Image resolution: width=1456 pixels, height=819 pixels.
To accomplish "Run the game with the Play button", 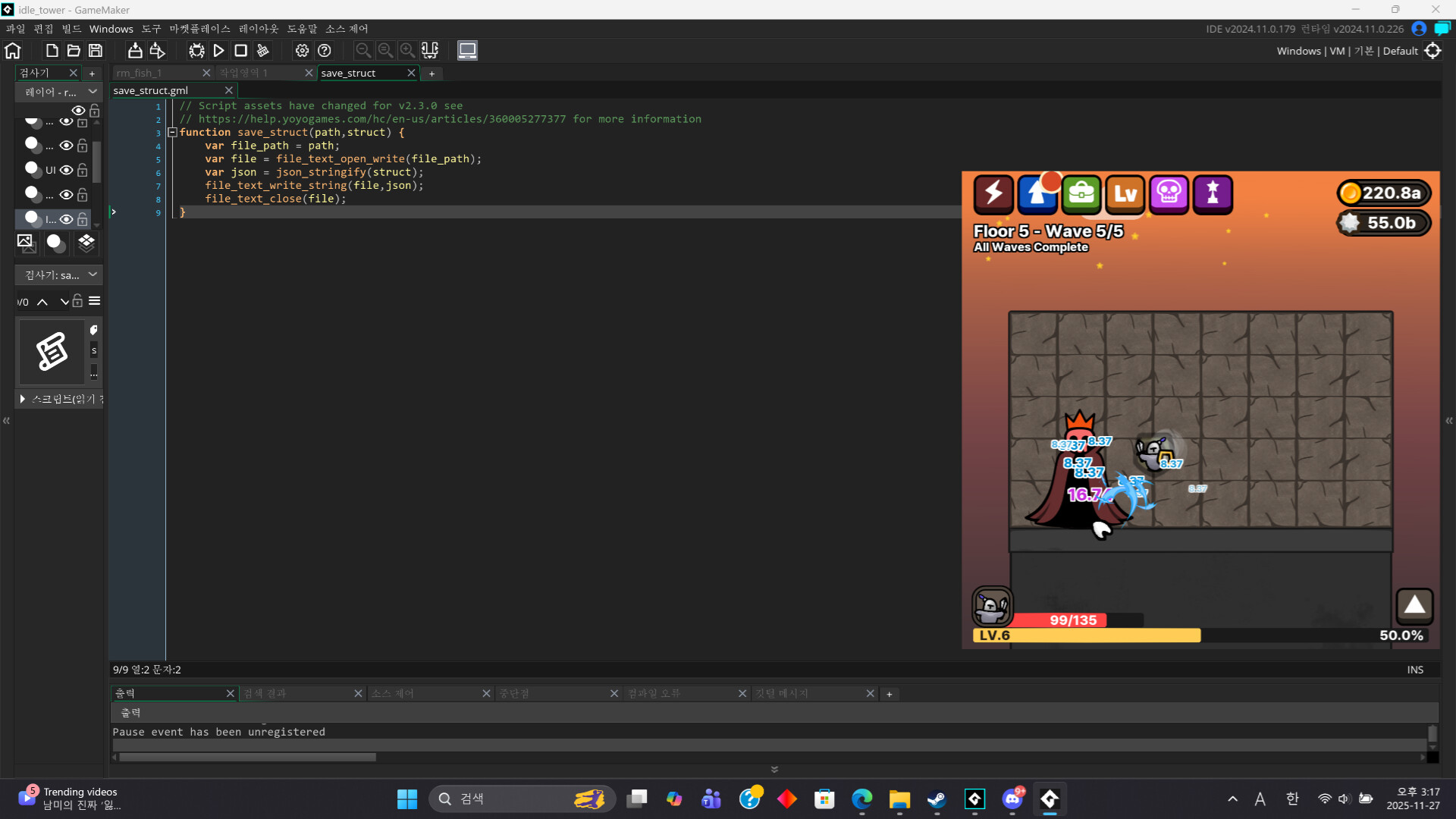I will click(x=218, y=51).
